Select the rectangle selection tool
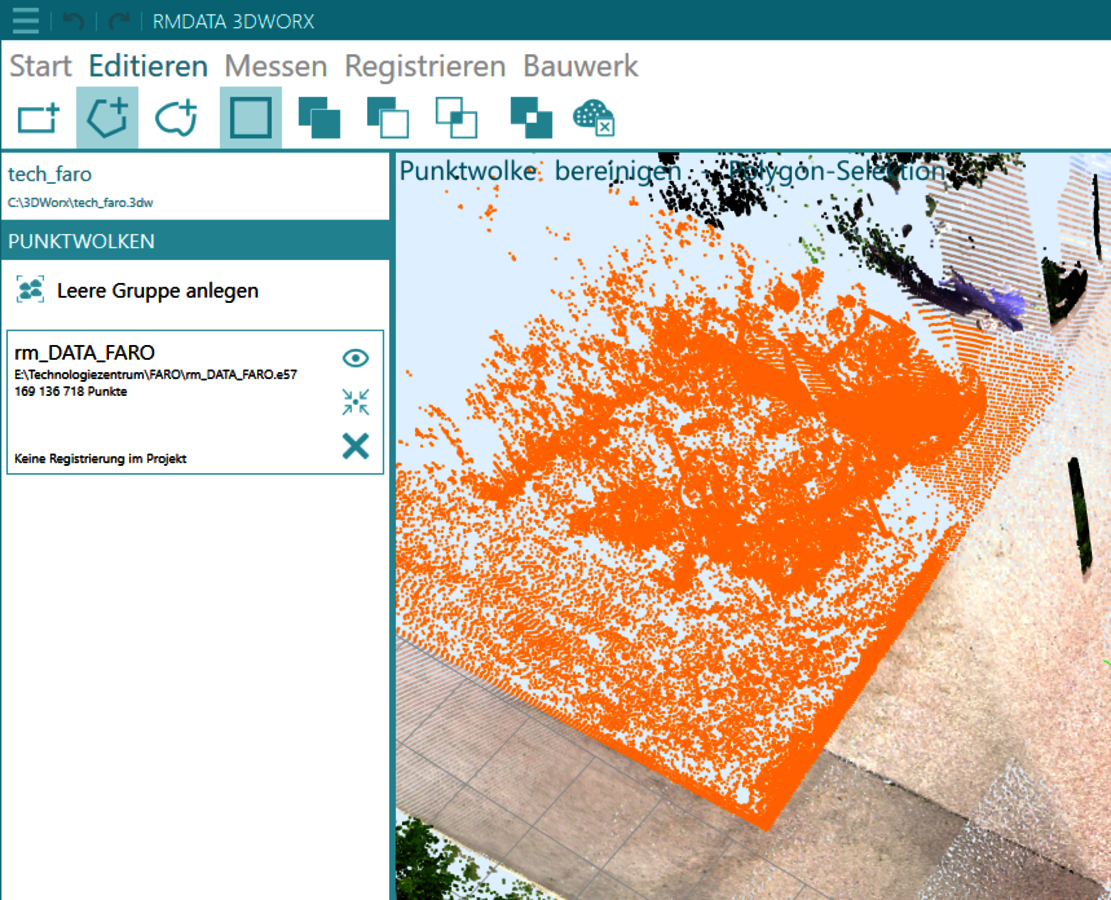Image resolution: width=1111 pixels, height=900 pixels. [39, 118]
